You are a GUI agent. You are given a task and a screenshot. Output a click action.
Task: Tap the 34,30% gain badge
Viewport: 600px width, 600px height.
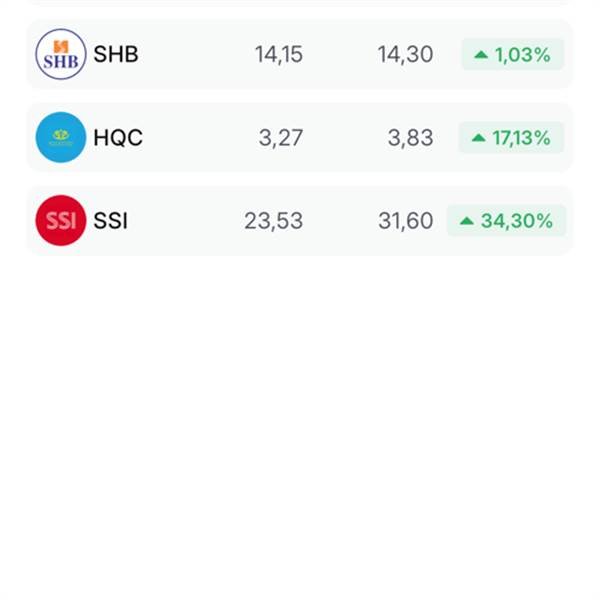click(506, 221)
